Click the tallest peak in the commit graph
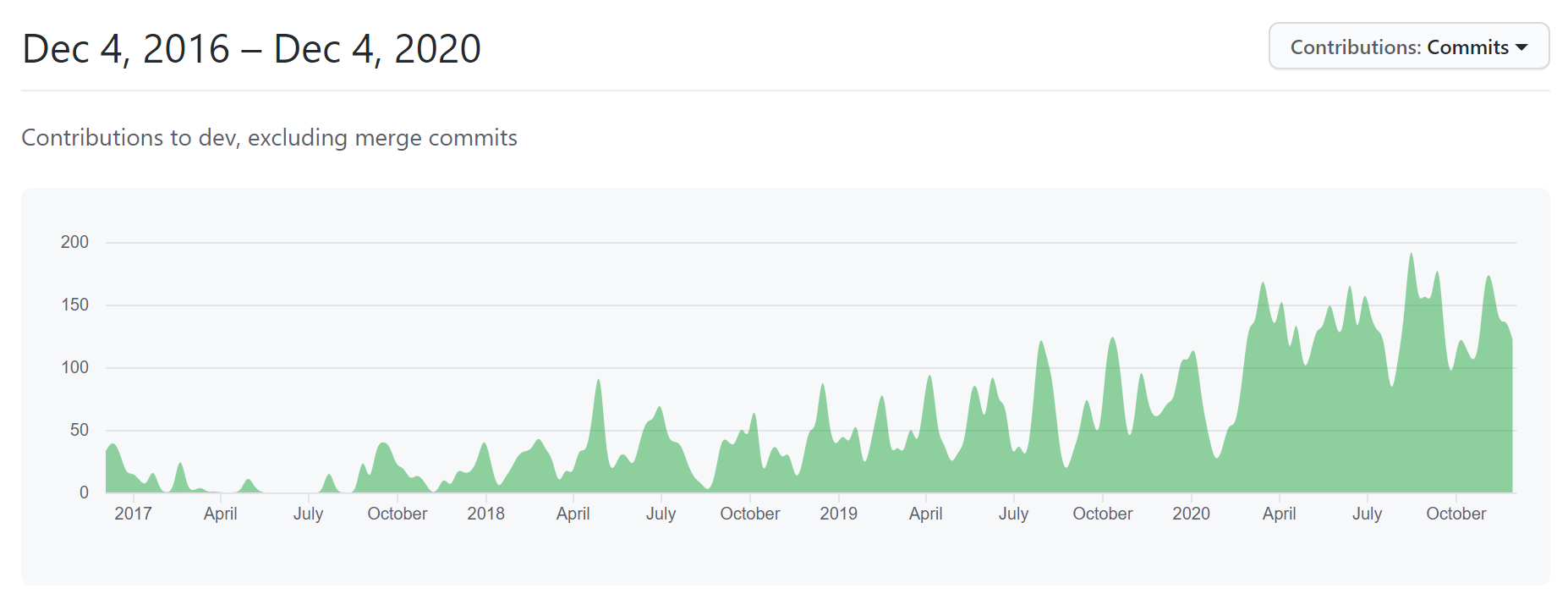 point(1411,256)
